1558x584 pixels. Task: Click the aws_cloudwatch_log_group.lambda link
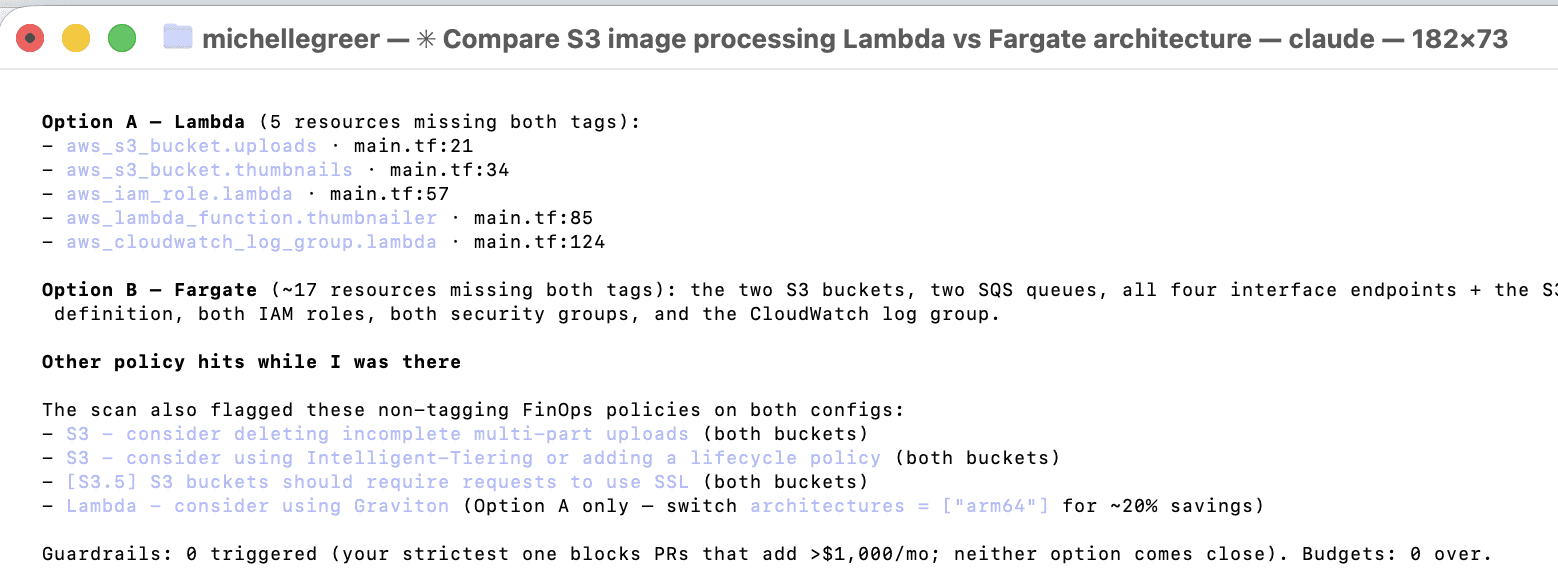(251, 242)
